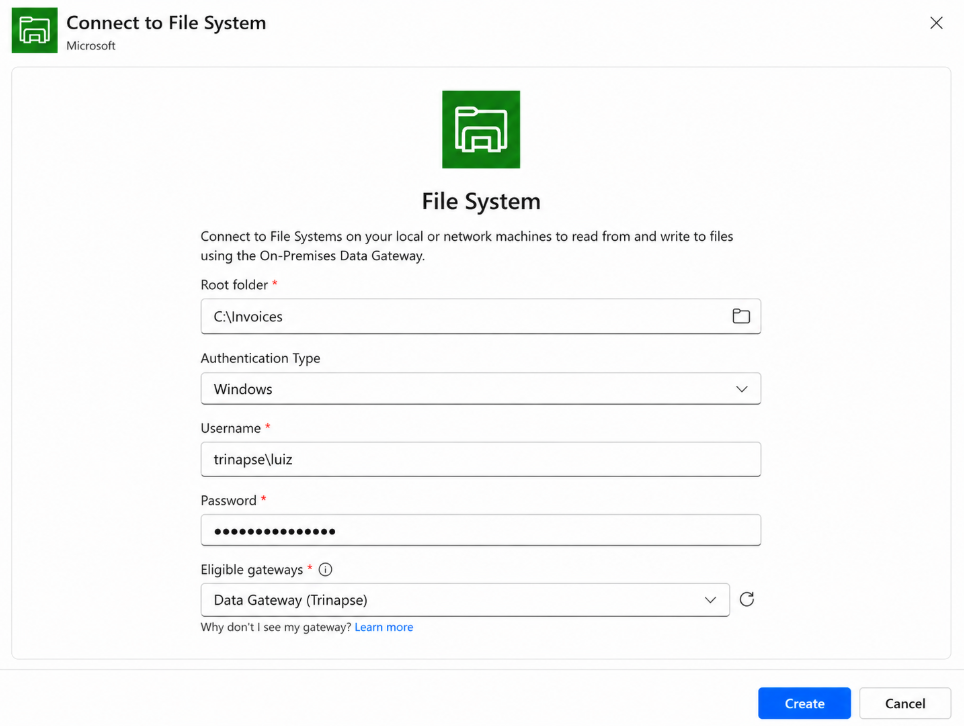Expand the Data Gateway (Trinapse) dropdown
Image resolution: width=964 pixels, height=726 pixels.
[465, 600]
